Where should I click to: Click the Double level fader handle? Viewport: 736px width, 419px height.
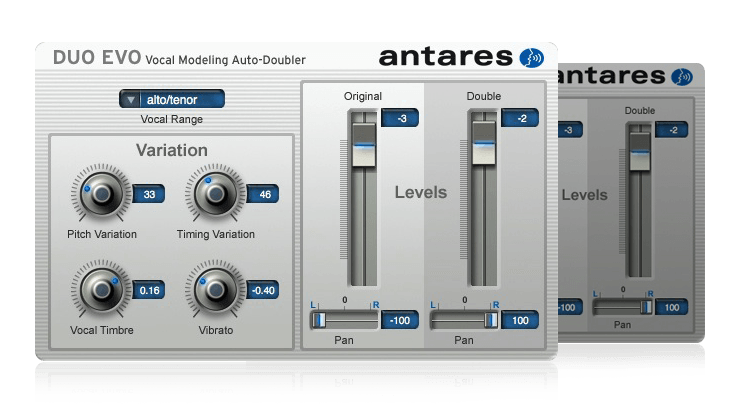(x=484, y=143)
